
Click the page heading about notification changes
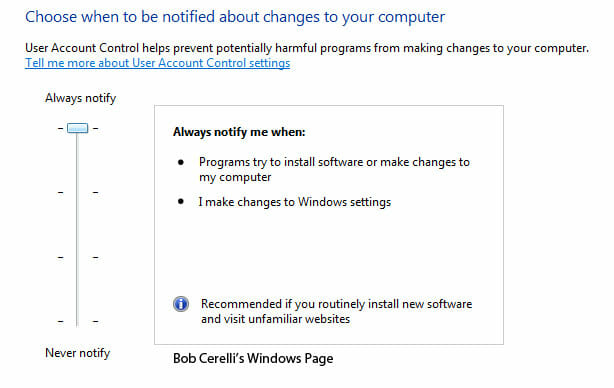click(235, 17)
